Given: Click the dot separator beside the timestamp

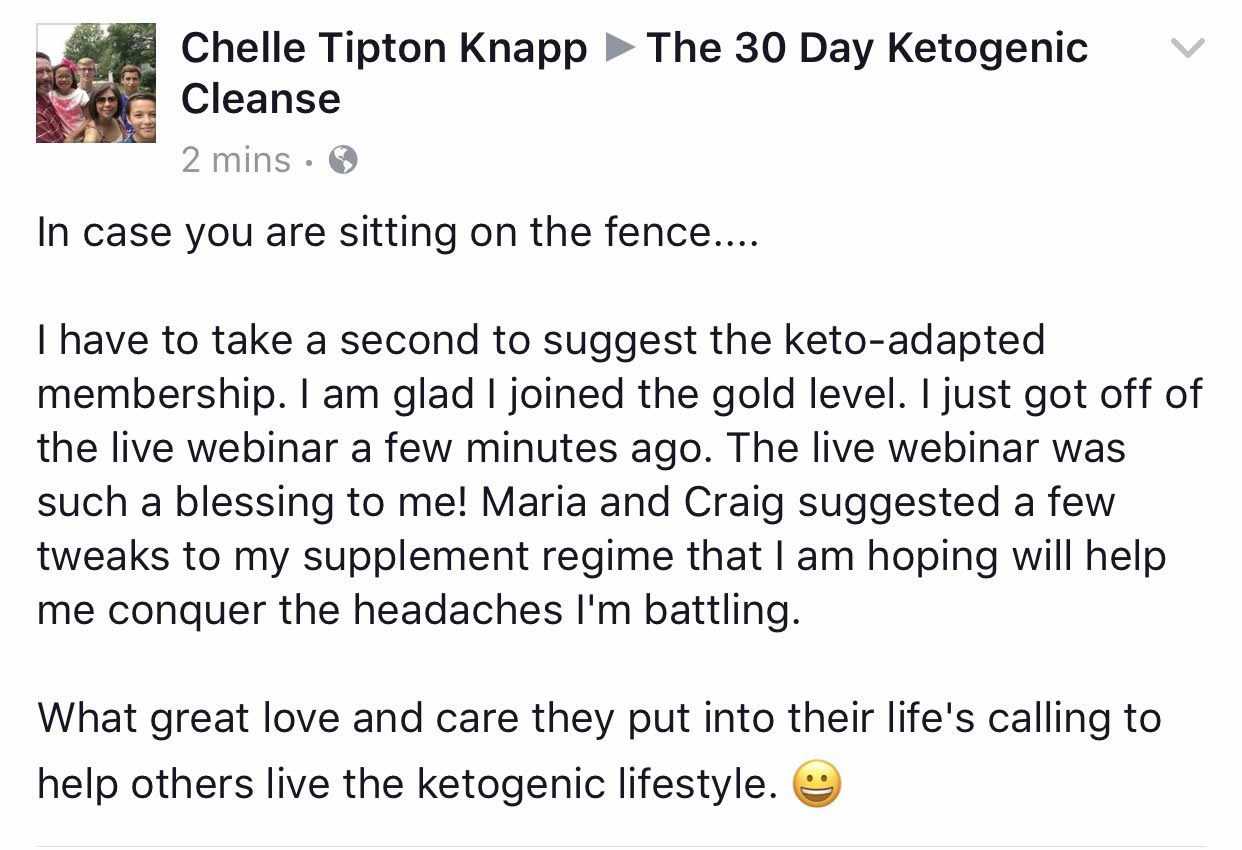Looking at the screenshot, I should [x=310, y=161].
